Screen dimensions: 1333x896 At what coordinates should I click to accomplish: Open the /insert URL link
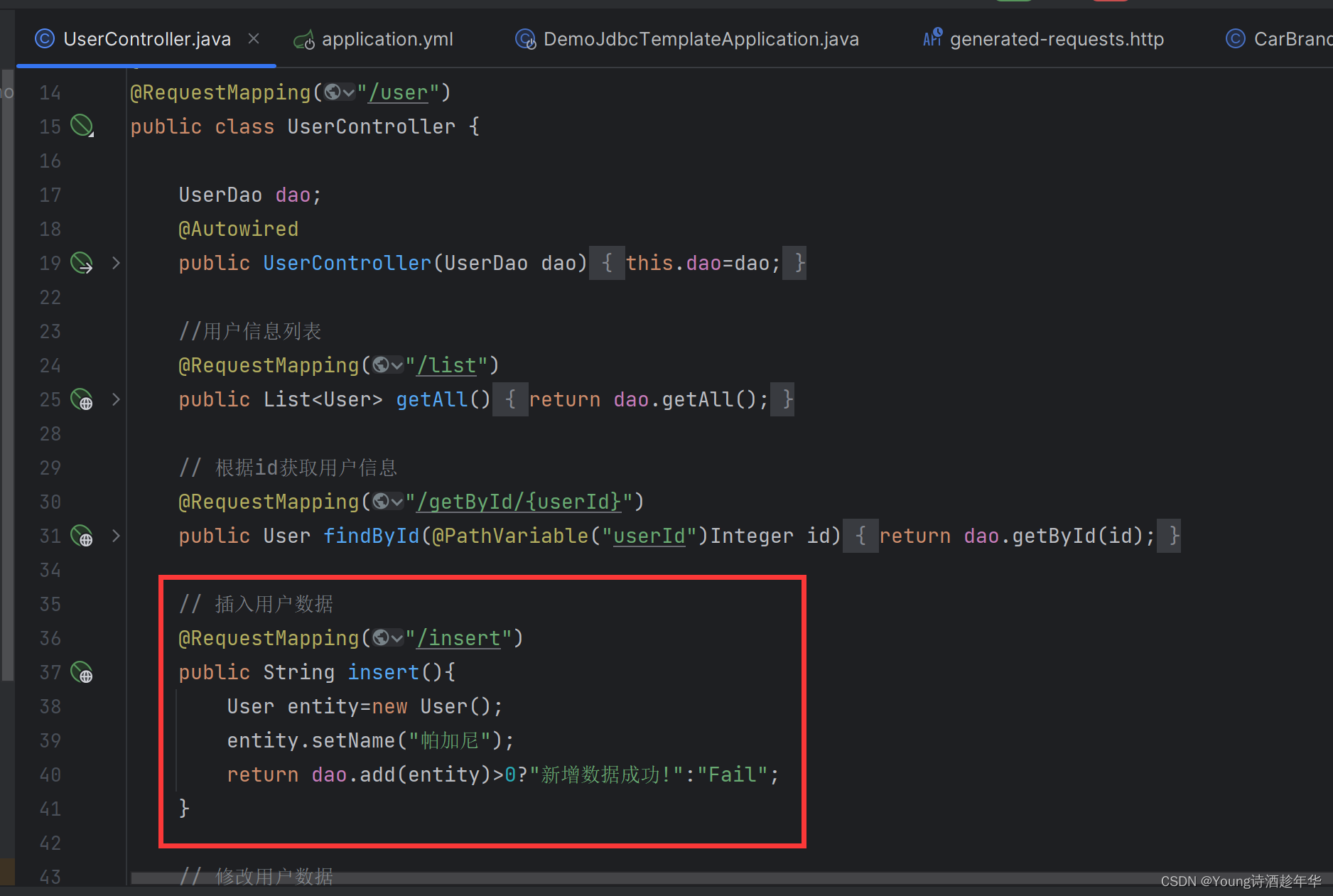458,638
